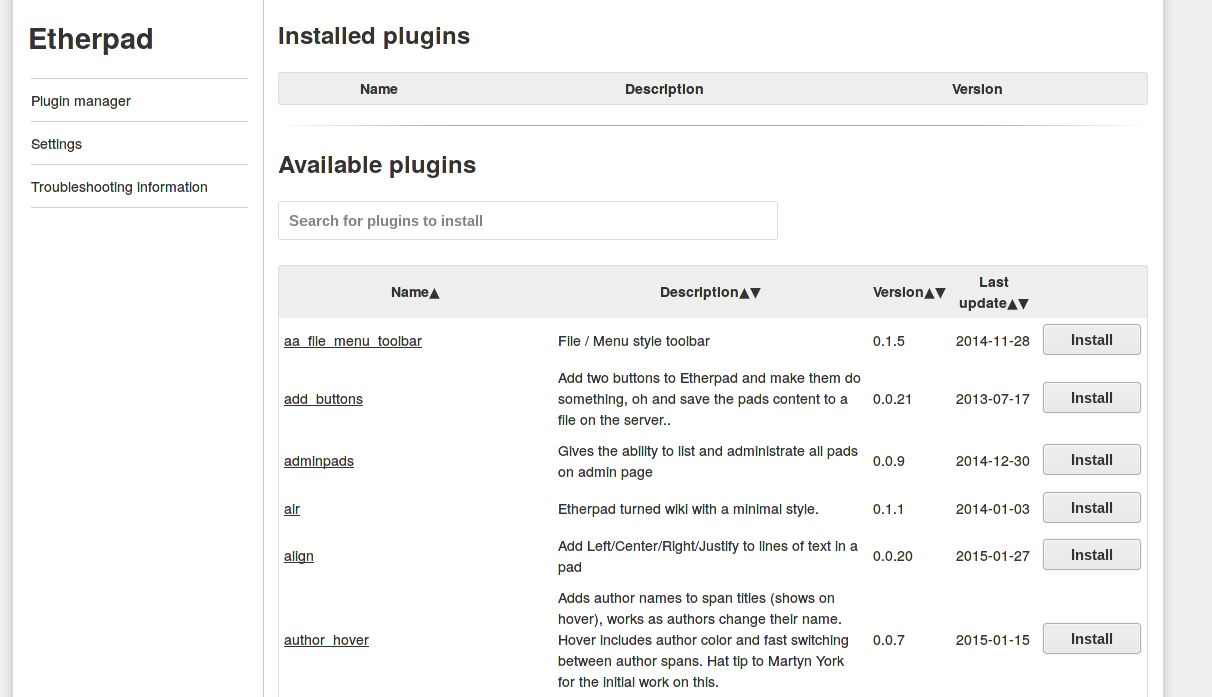Install the author_hover plugin

coord(1091,639)
